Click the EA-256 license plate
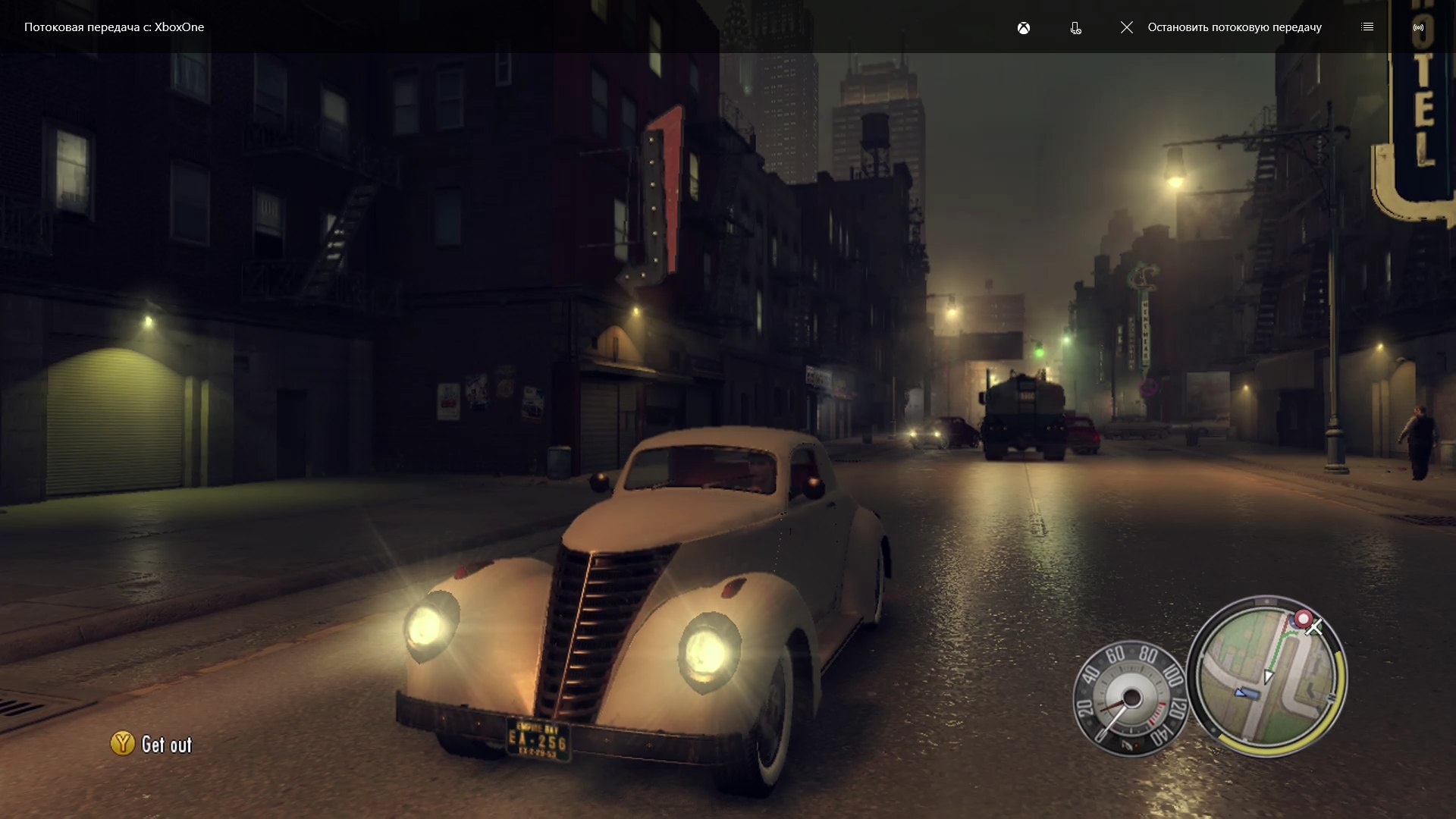1456x819 pixels. click(538, 739)
